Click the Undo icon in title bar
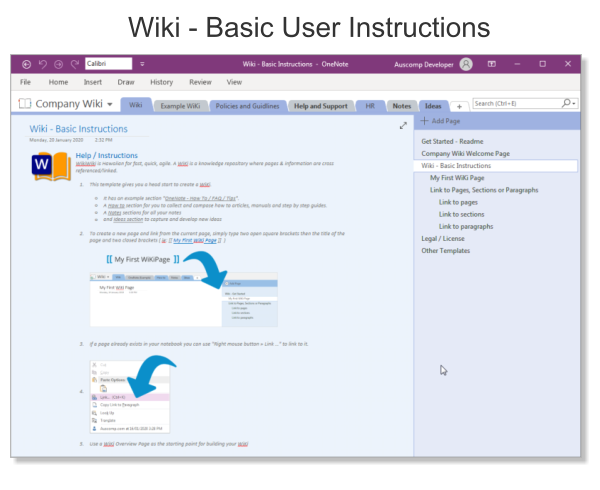This screenshot has height=490, width=600. point(43,64)
